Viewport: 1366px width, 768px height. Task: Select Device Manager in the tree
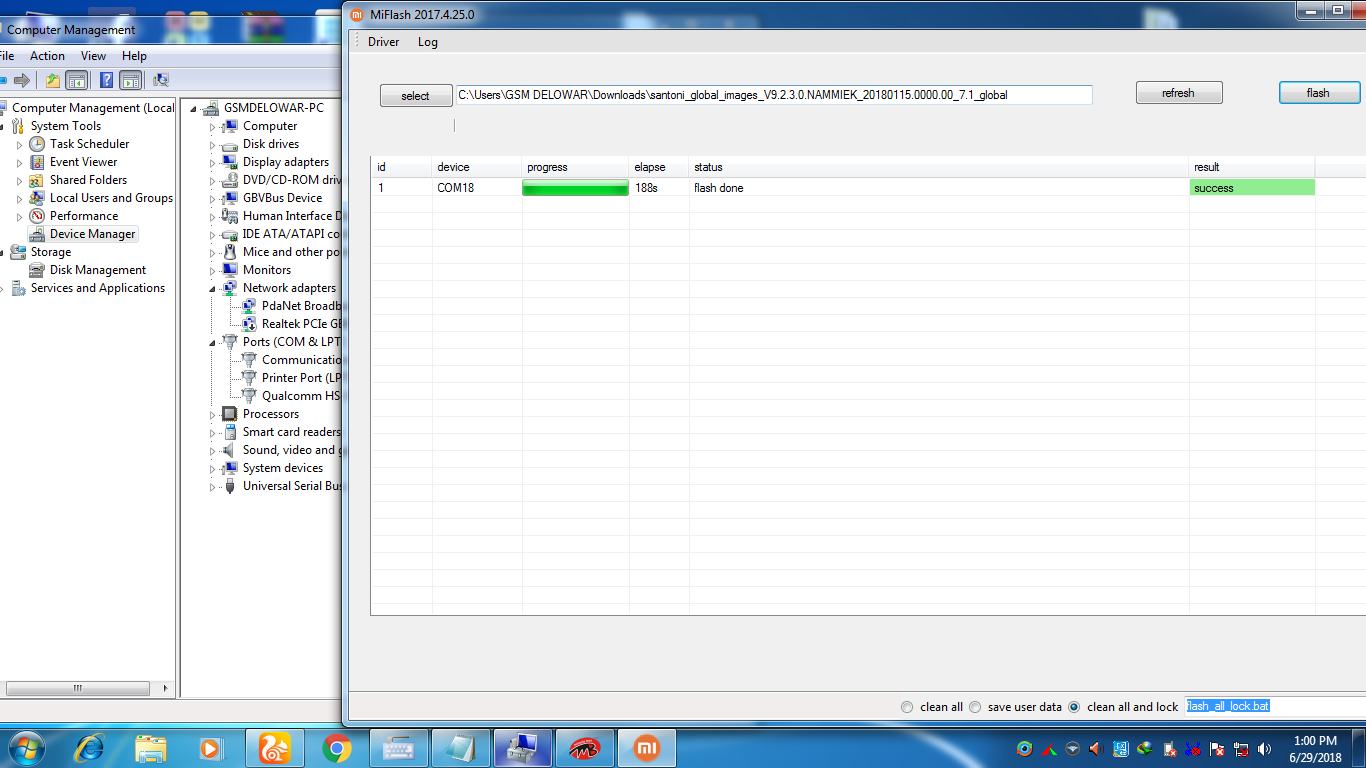(x=92, y=234)
